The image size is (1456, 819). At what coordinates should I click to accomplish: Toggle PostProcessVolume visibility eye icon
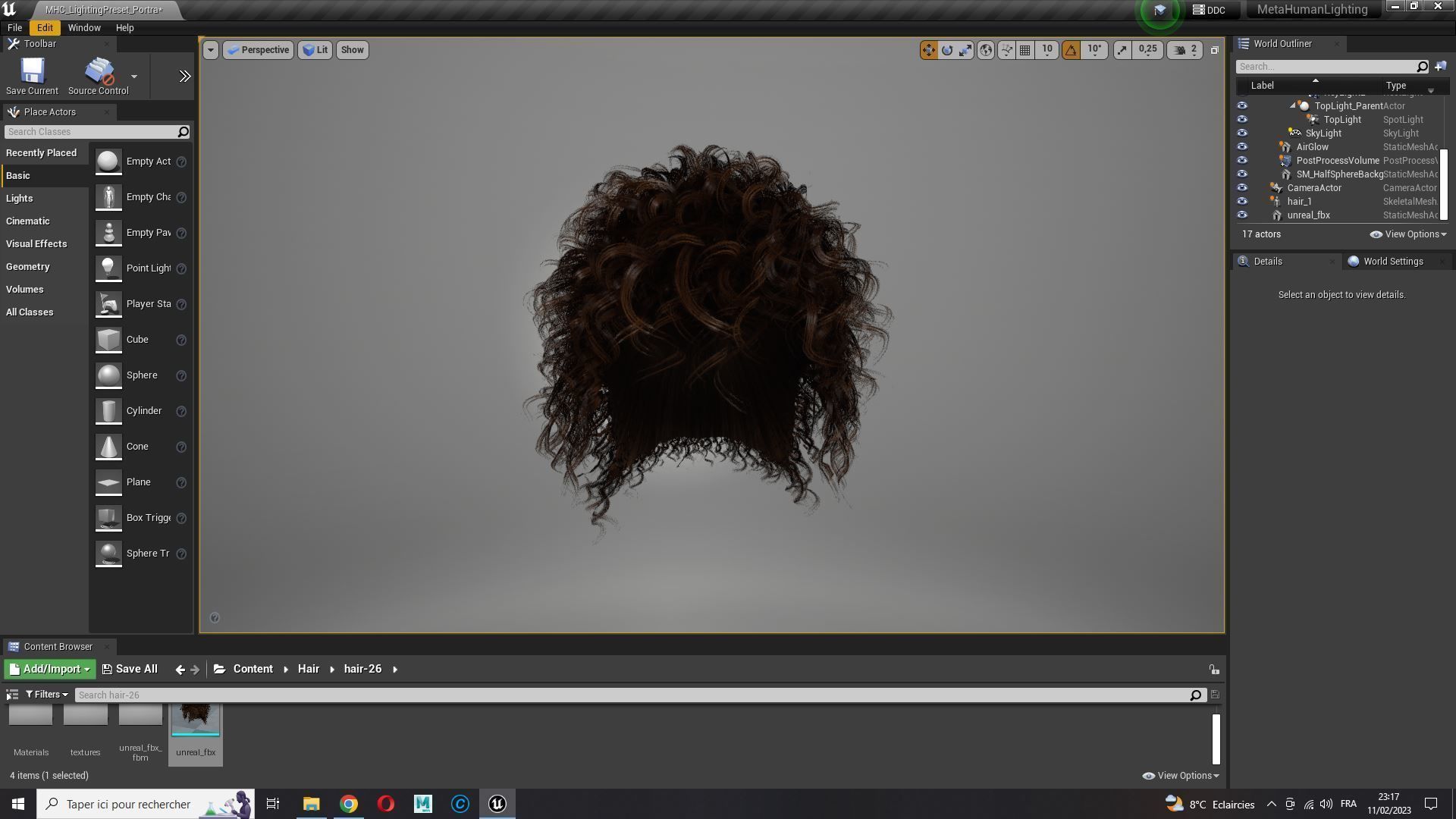1242,161
